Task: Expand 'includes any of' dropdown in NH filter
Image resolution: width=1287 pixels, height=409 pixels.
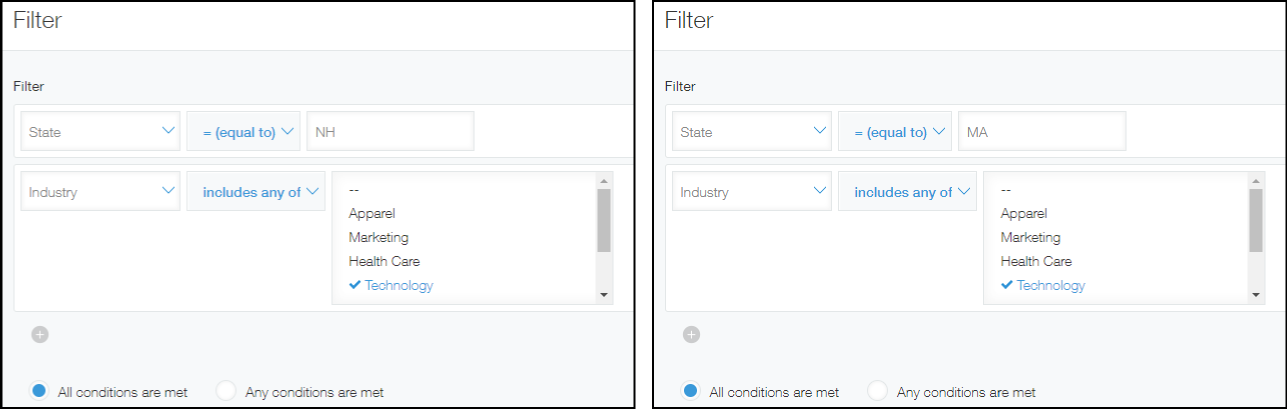Action: 256,192
